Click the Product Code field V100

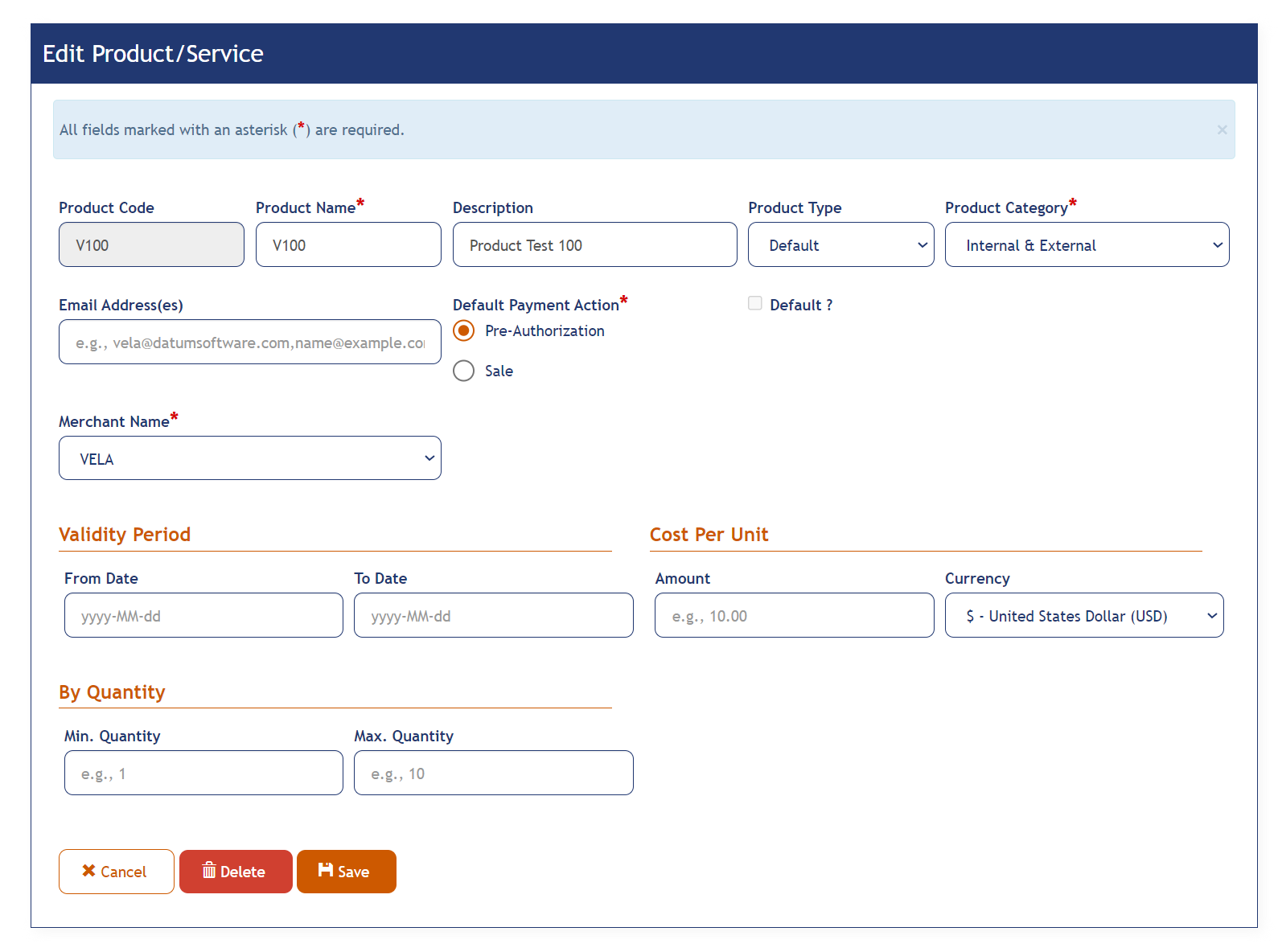[151, 244]
